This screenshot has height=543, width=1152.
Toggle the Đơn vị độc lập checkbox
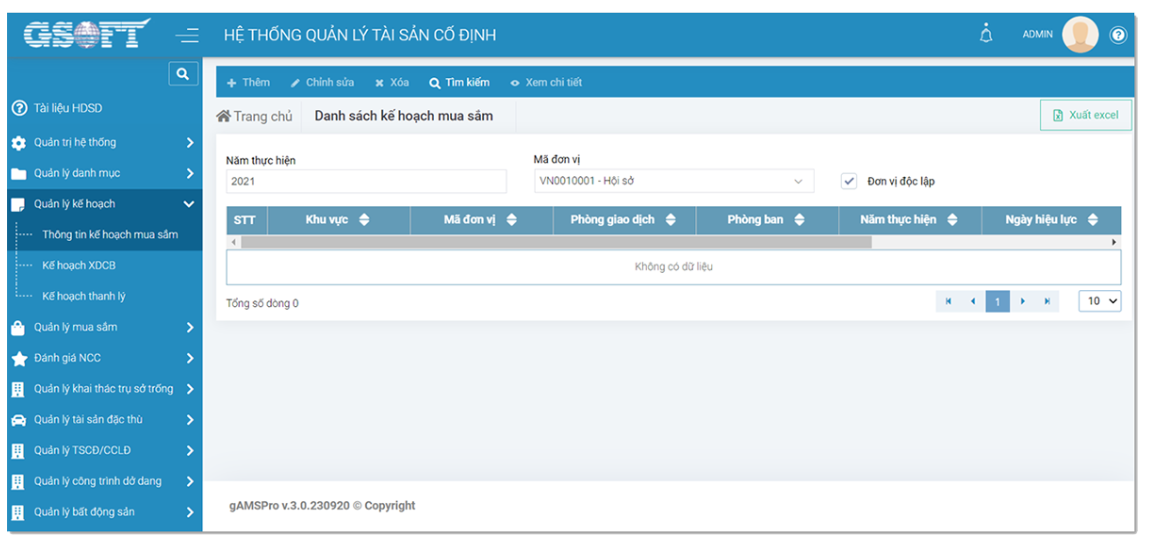click(849, 181)
